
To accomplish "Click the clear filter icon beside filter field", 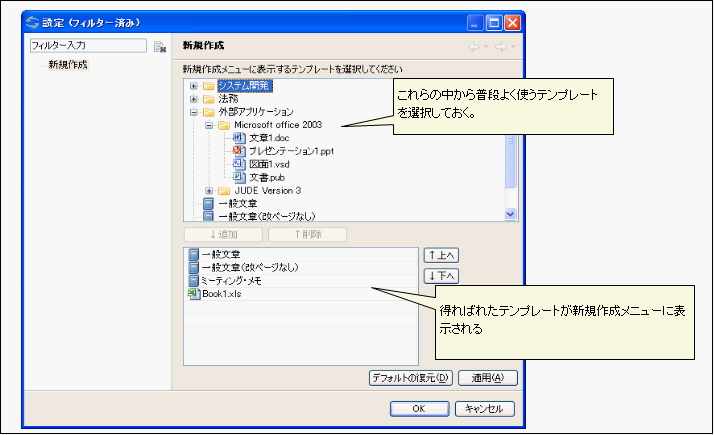I will click(x=159, y=46).
